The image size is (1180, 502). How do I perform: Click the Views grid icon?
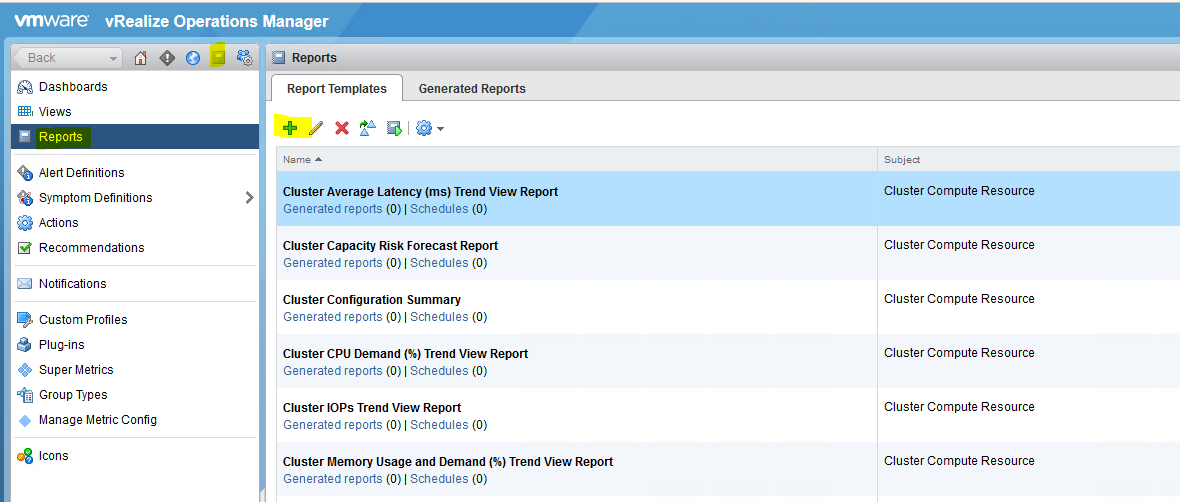coord(25,111)
